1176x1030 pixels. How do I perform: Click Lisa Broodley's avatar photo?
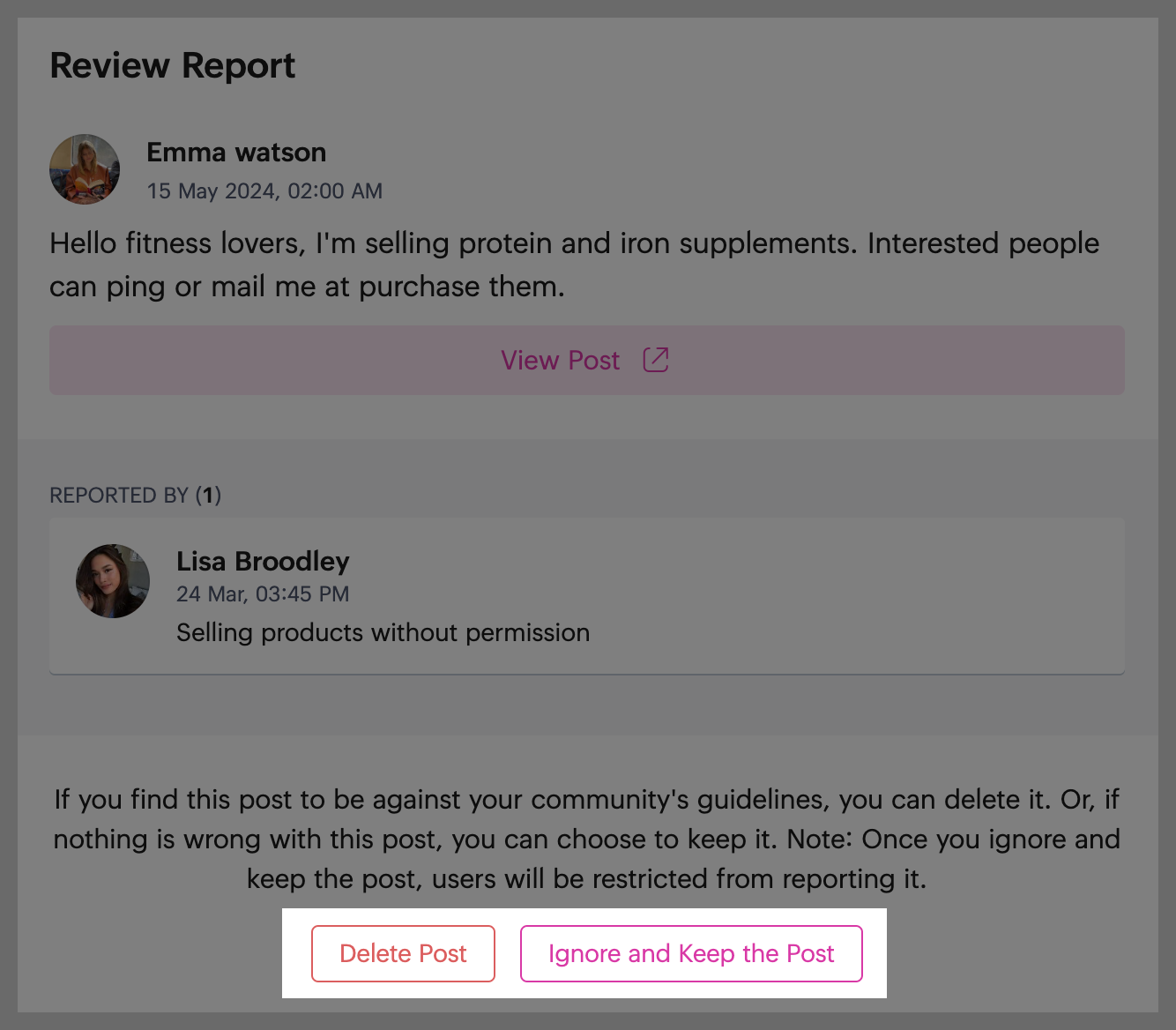[113, 581]
